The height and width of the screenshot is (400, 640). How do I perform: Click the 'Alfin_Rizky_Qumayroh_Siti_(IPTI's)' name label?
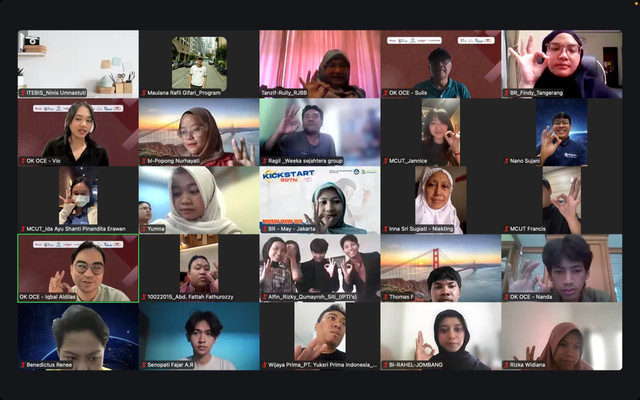point(312,297)
